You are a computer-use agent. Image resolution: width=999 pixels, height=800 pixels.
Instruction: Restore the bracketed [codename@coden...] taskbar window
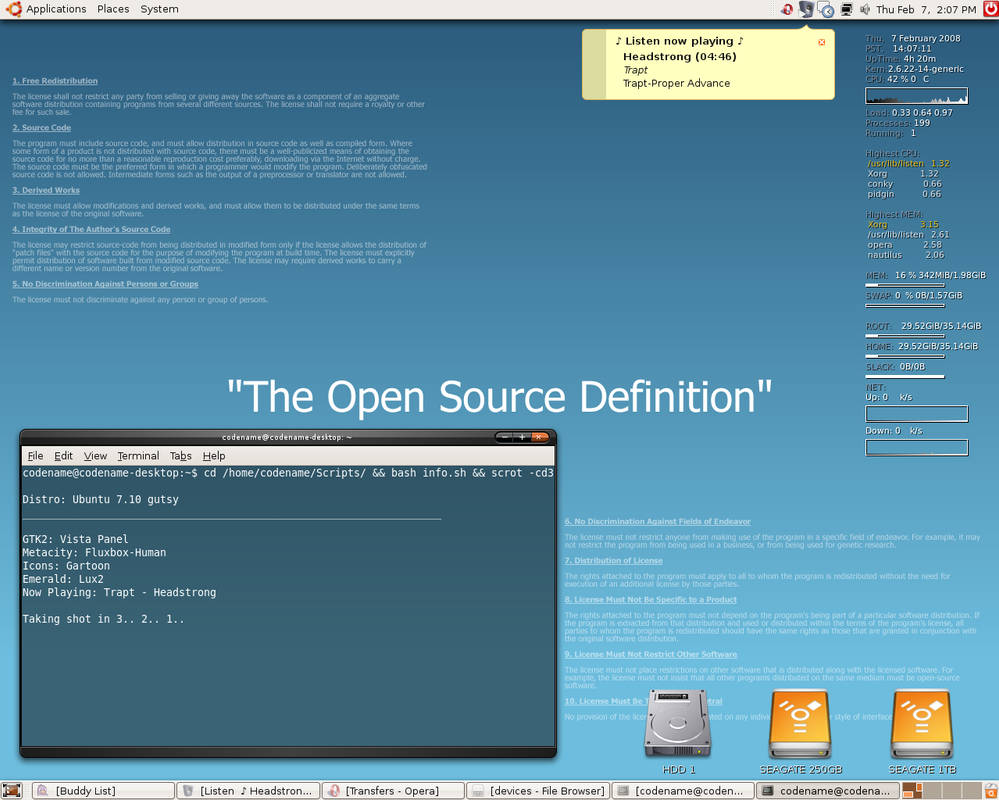[x=683, y=790]
